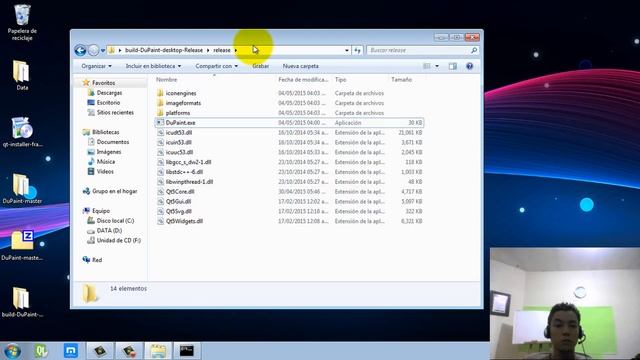Open Imágenes library
Viewport: 640px width, 360px height.
[x=109, y=152]
